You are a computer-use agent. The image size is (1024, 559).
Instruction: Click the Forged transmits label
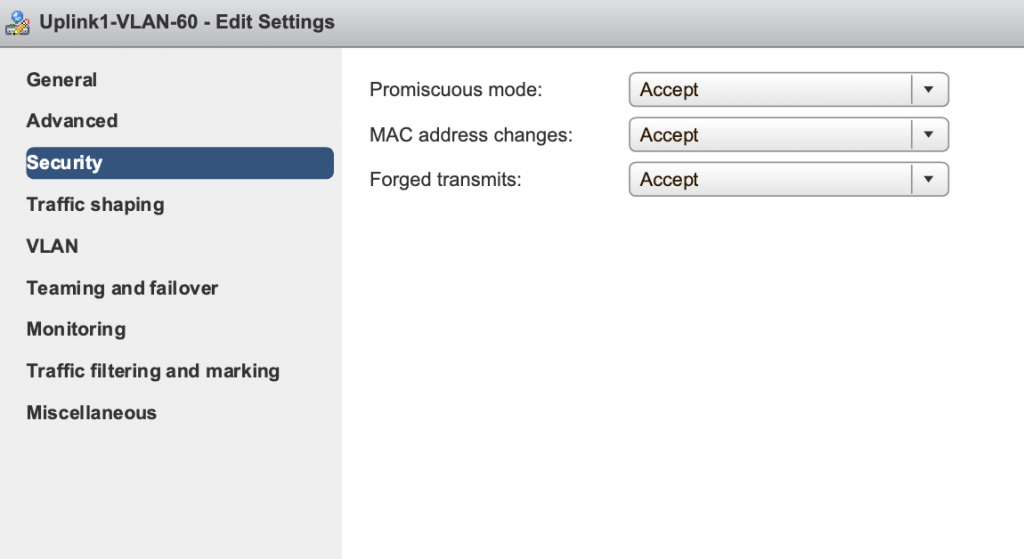445,179
